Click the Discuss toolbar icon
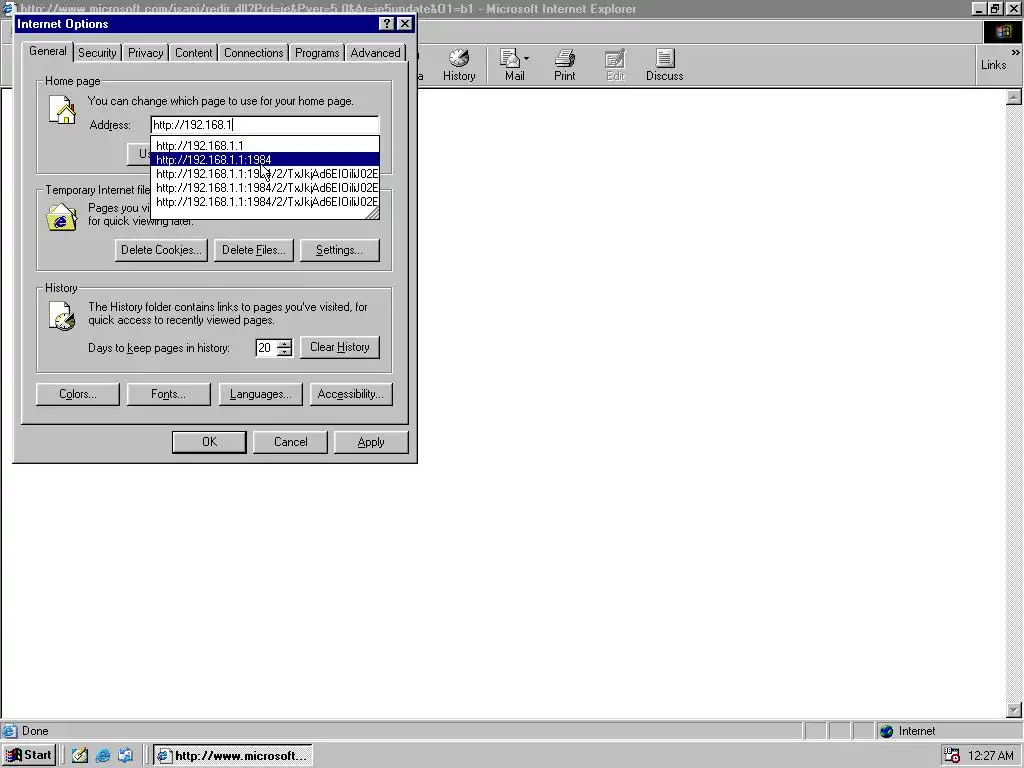The width and height of the screenshot is (1024, 768). pyautogui.click(x=664, y=65)
